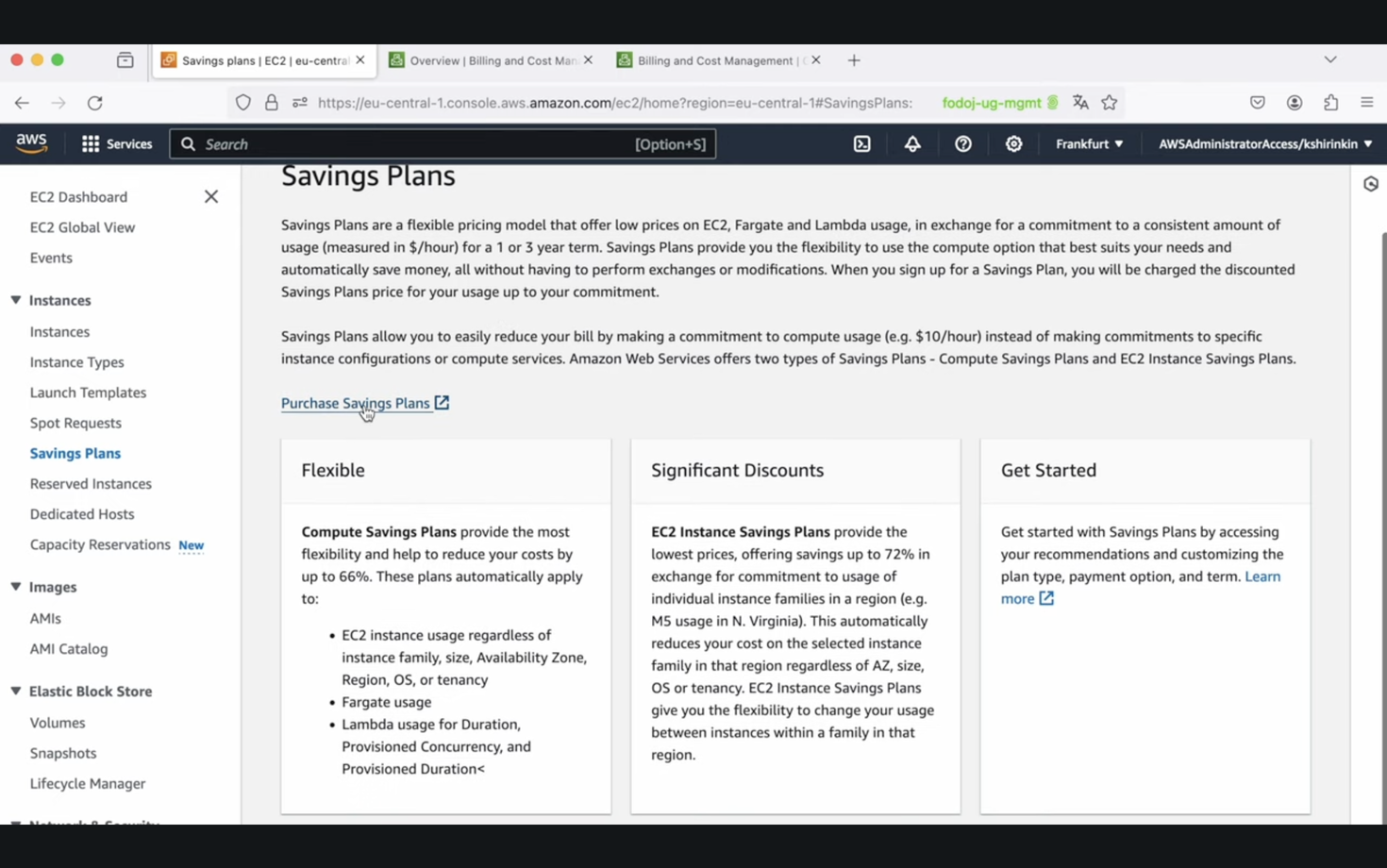Open the CloudShell terminal icon
Image resolution: width=1387 pixels, height=868 pixels.
pos(861,144)
